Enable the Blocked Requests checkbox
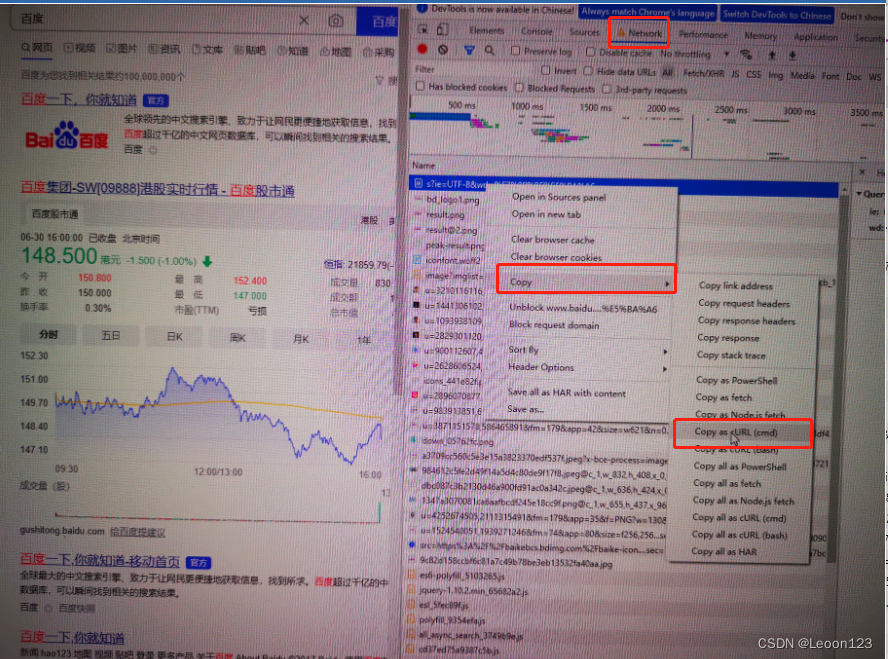 coord(519,87)
